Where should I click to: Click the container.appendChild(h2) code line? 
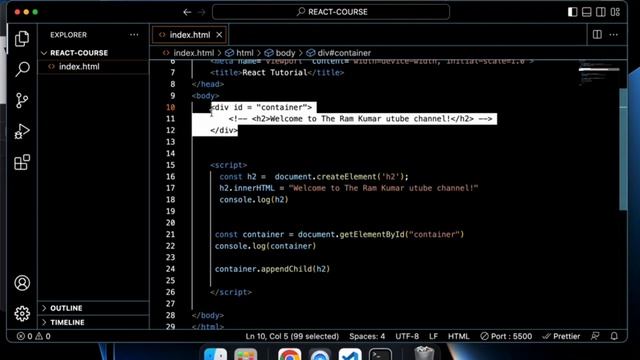(272, 269)
